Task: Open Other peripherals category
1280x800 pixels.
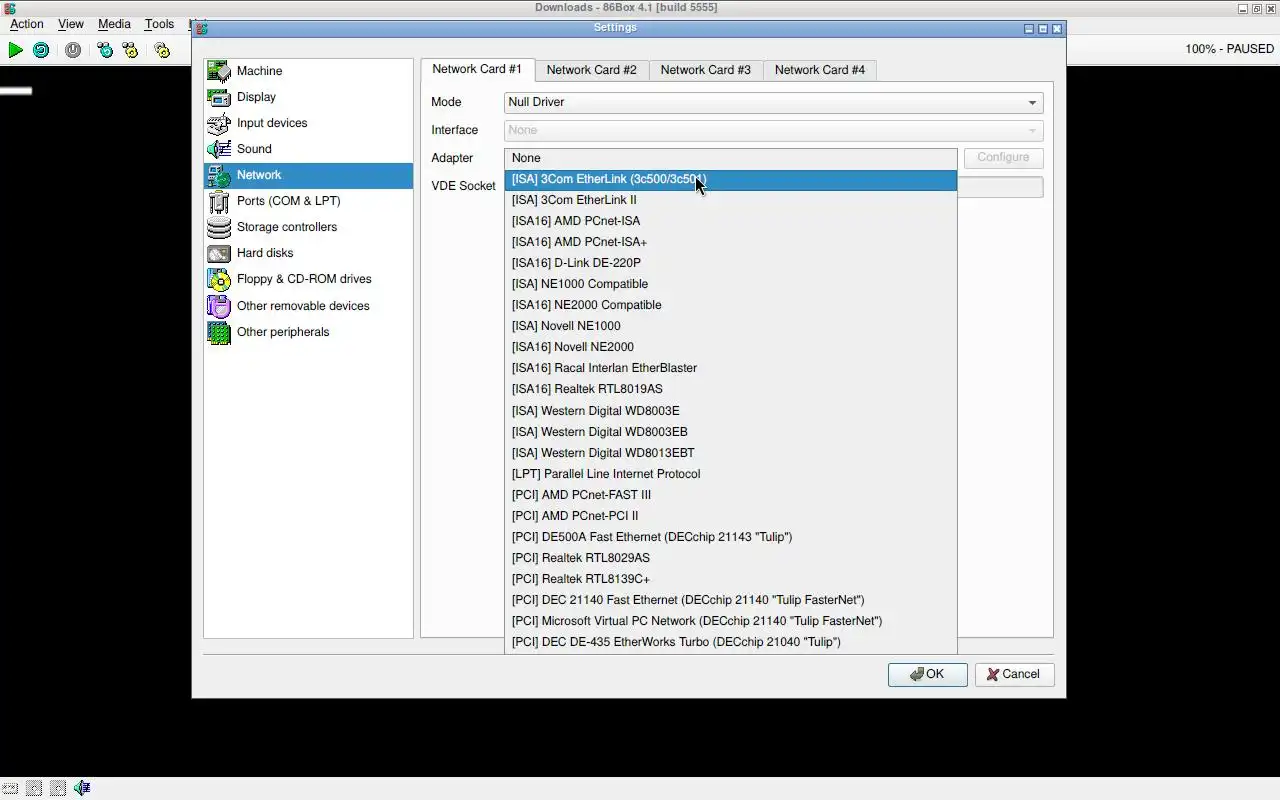Action: [308, 332]
